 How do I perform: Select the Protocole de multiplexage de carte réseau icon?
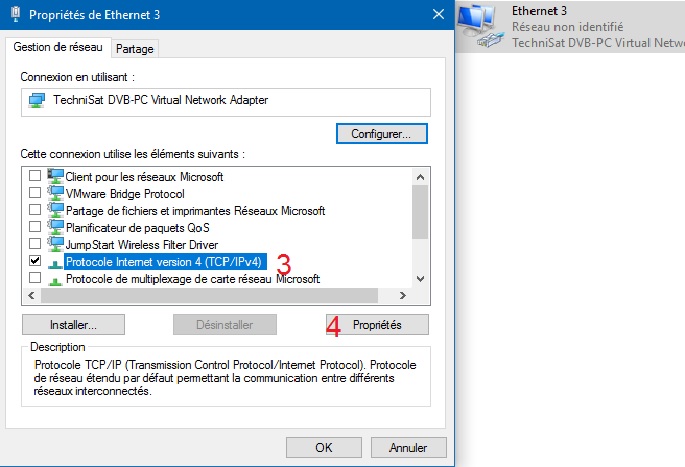(x=55, y=280)
